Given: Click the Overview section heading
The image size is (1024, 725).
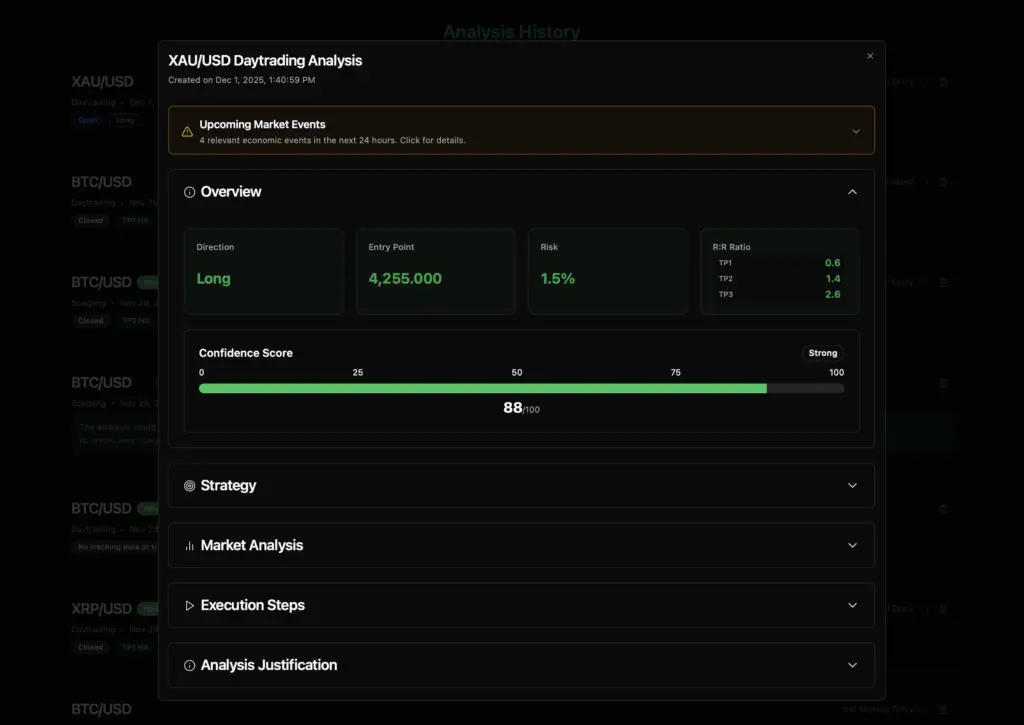Looking at the screenshot, I should coord(231,191).
